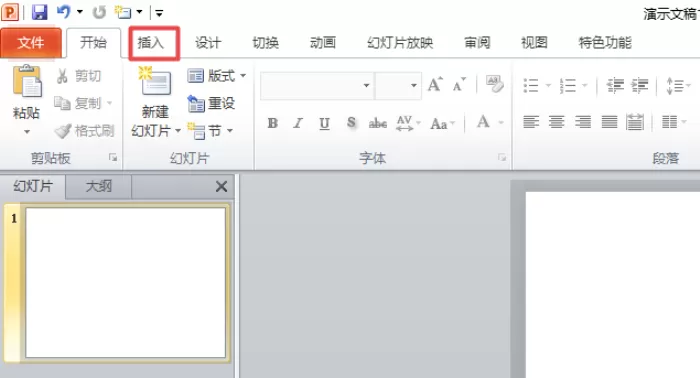Switch to the 大纲 (Outline) pane tab
Image resolution: width=700 pixels, height=378 pixels.
[99, 186]
